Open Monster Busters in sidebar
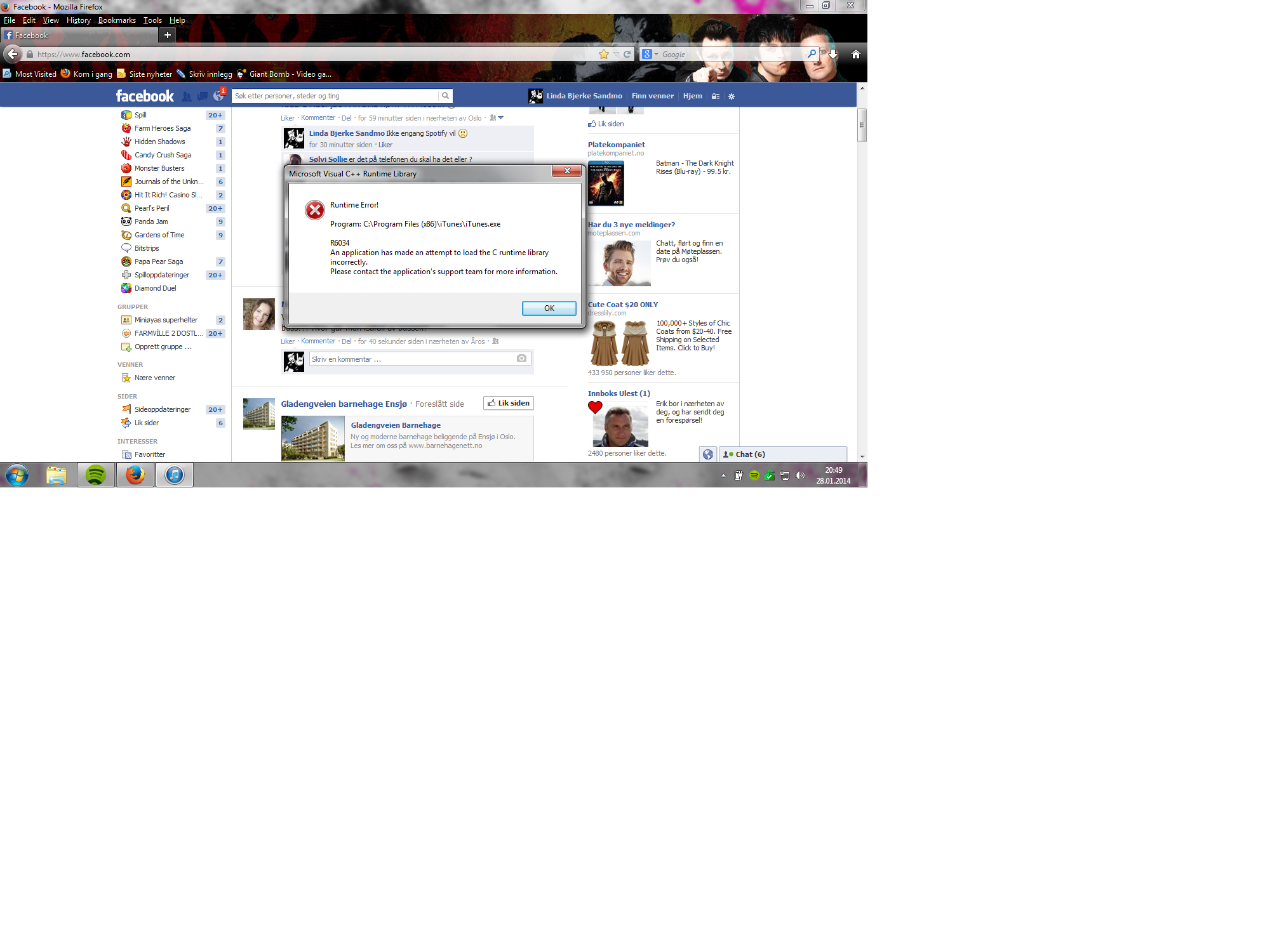 click(x=159, y=168)
